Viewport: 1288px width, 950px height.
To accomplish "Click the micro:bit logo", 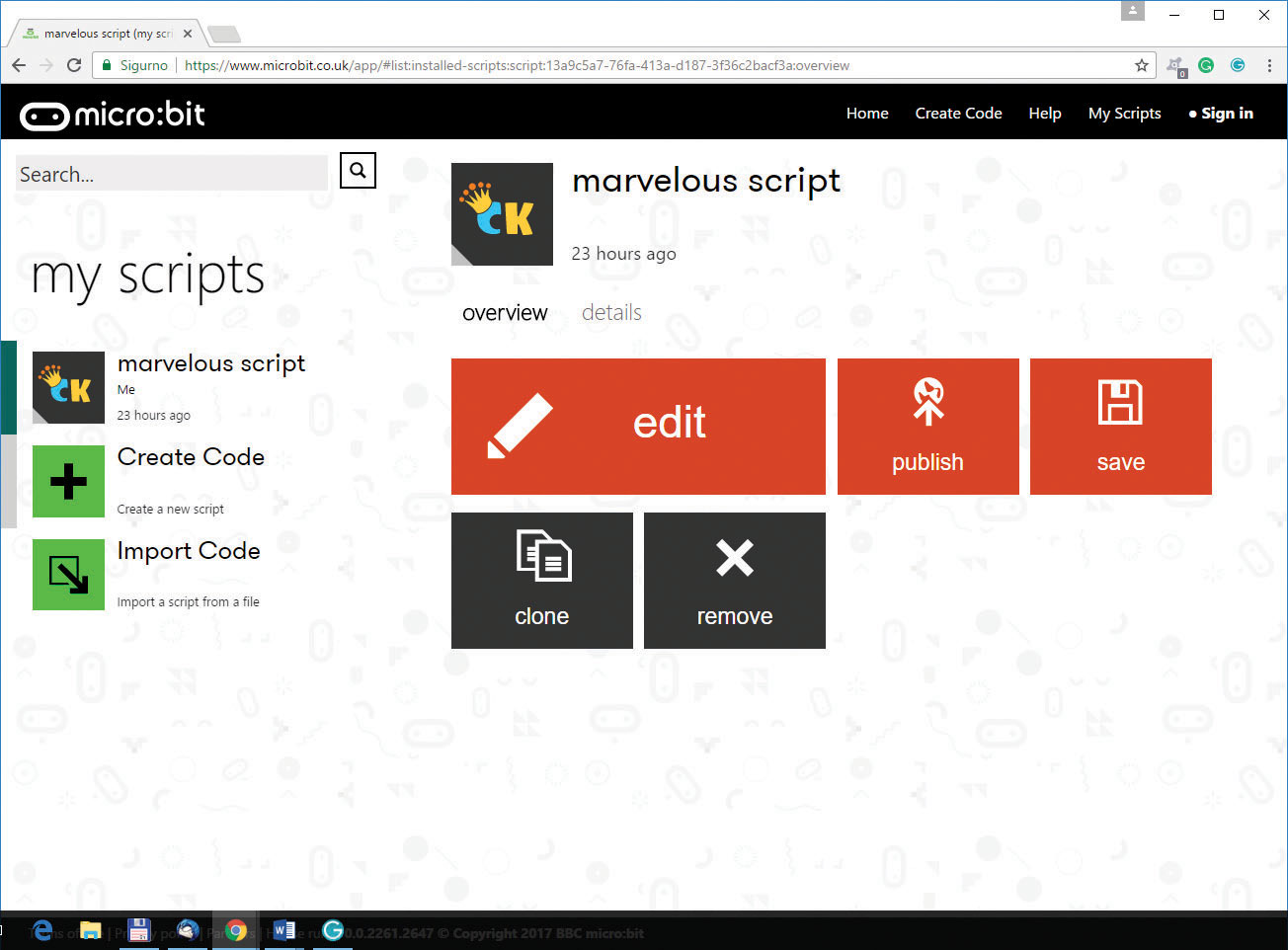I will [113, 115].
